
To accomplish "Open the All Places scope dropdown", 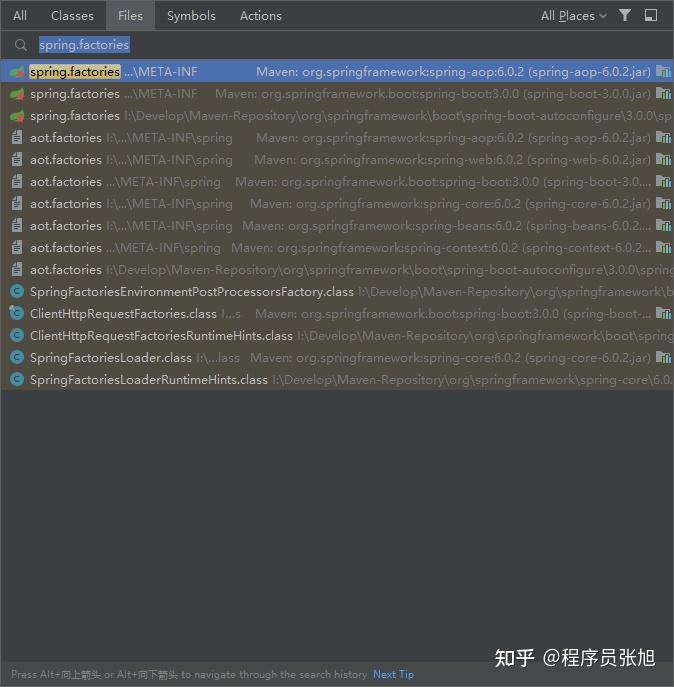I will point(573,16).
